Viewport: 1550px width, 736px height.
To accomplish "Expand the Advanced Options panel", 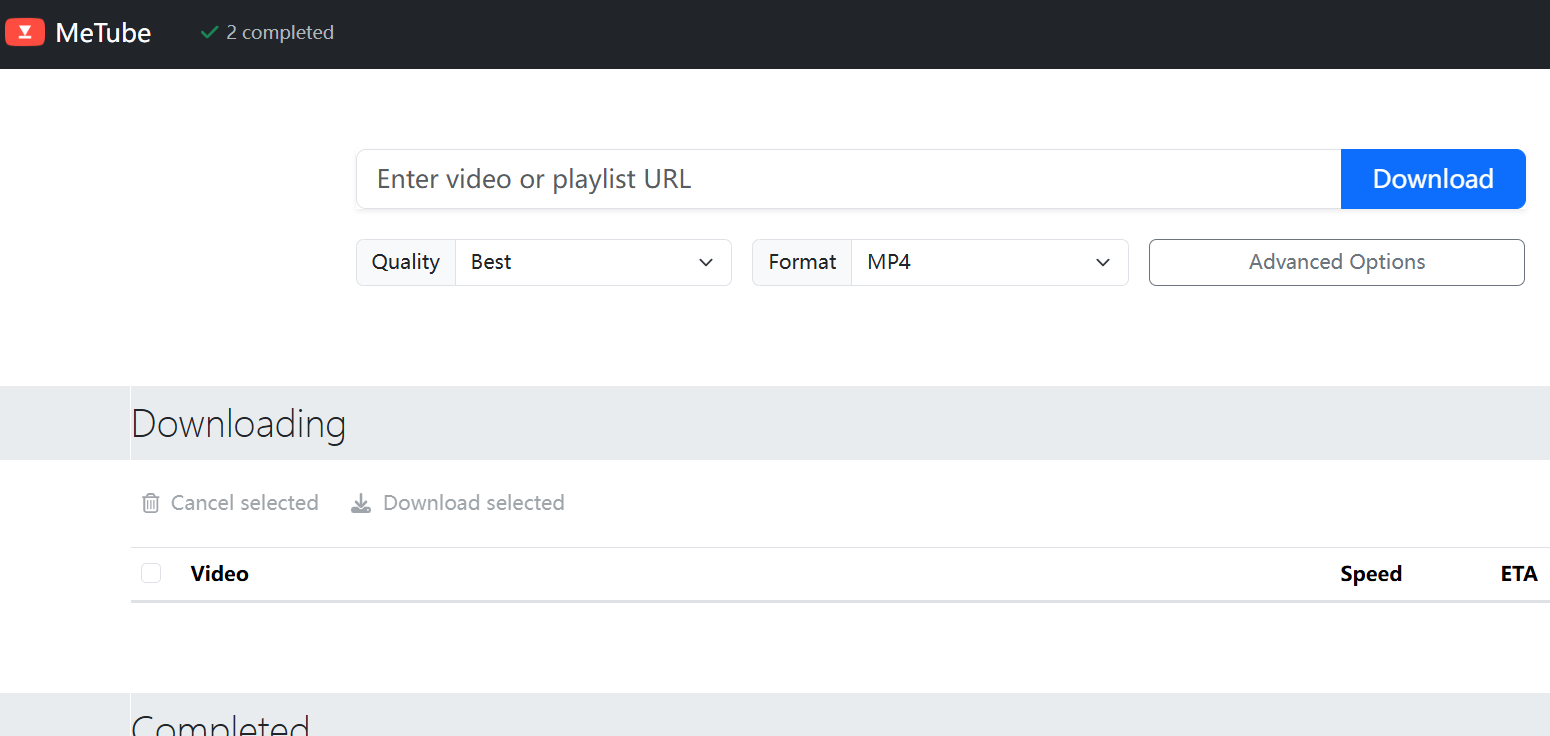I will click(x=1336, y=262).
